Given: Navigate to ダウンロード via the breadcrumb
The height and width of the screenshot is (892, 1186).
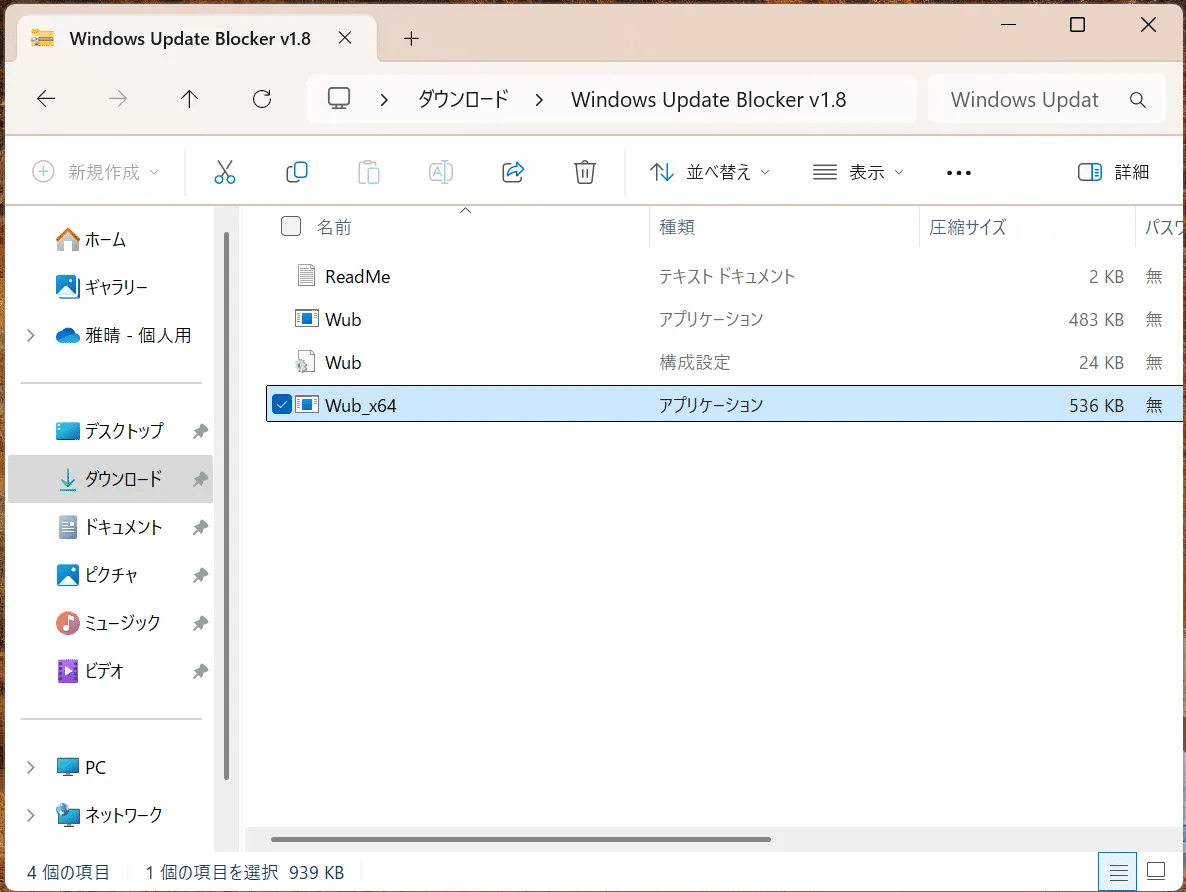Looking at the screenshot, I should (461, 98).
